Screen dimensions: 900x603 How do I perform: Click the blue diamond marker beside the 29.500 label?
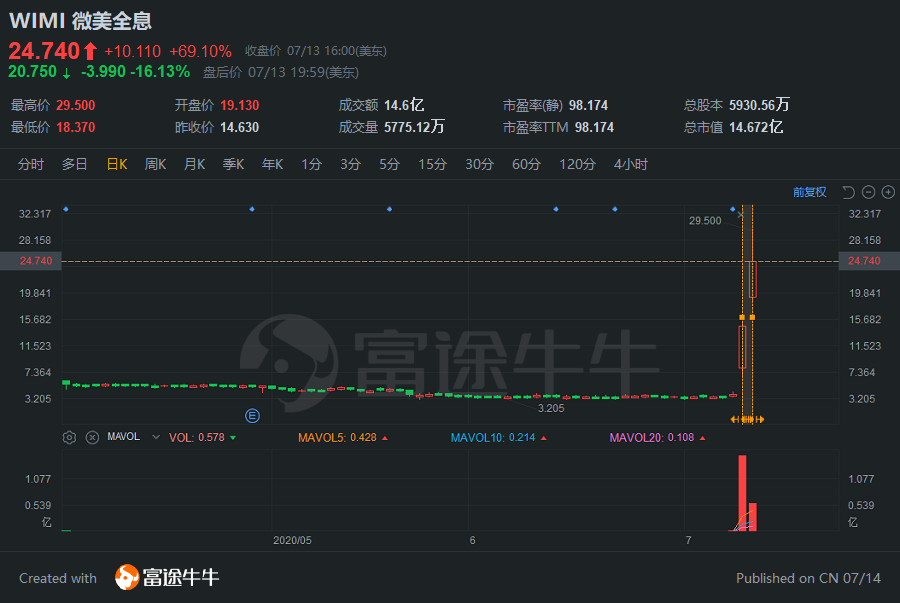732,209
